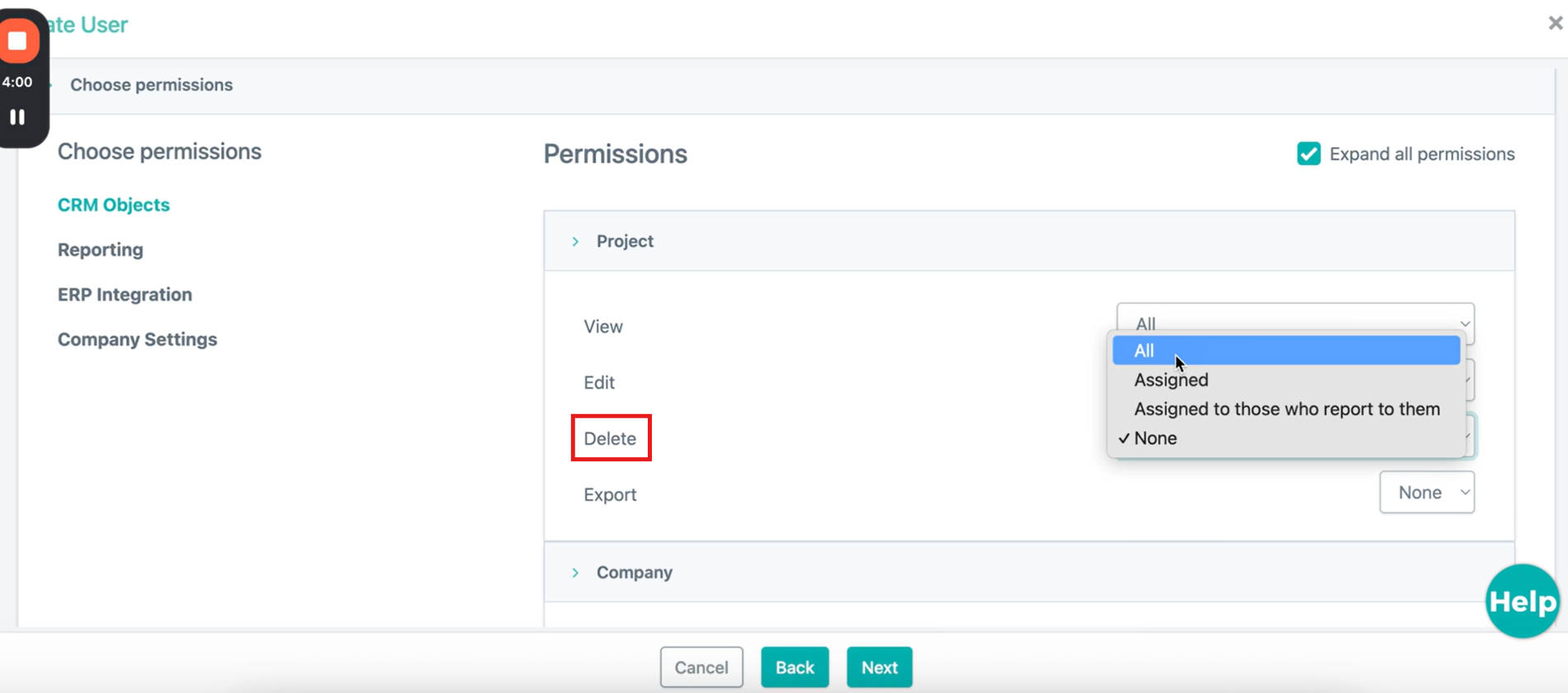1568x693 pixels.
Task: Open the Help chat bubble
Action: pos(1523,601)
